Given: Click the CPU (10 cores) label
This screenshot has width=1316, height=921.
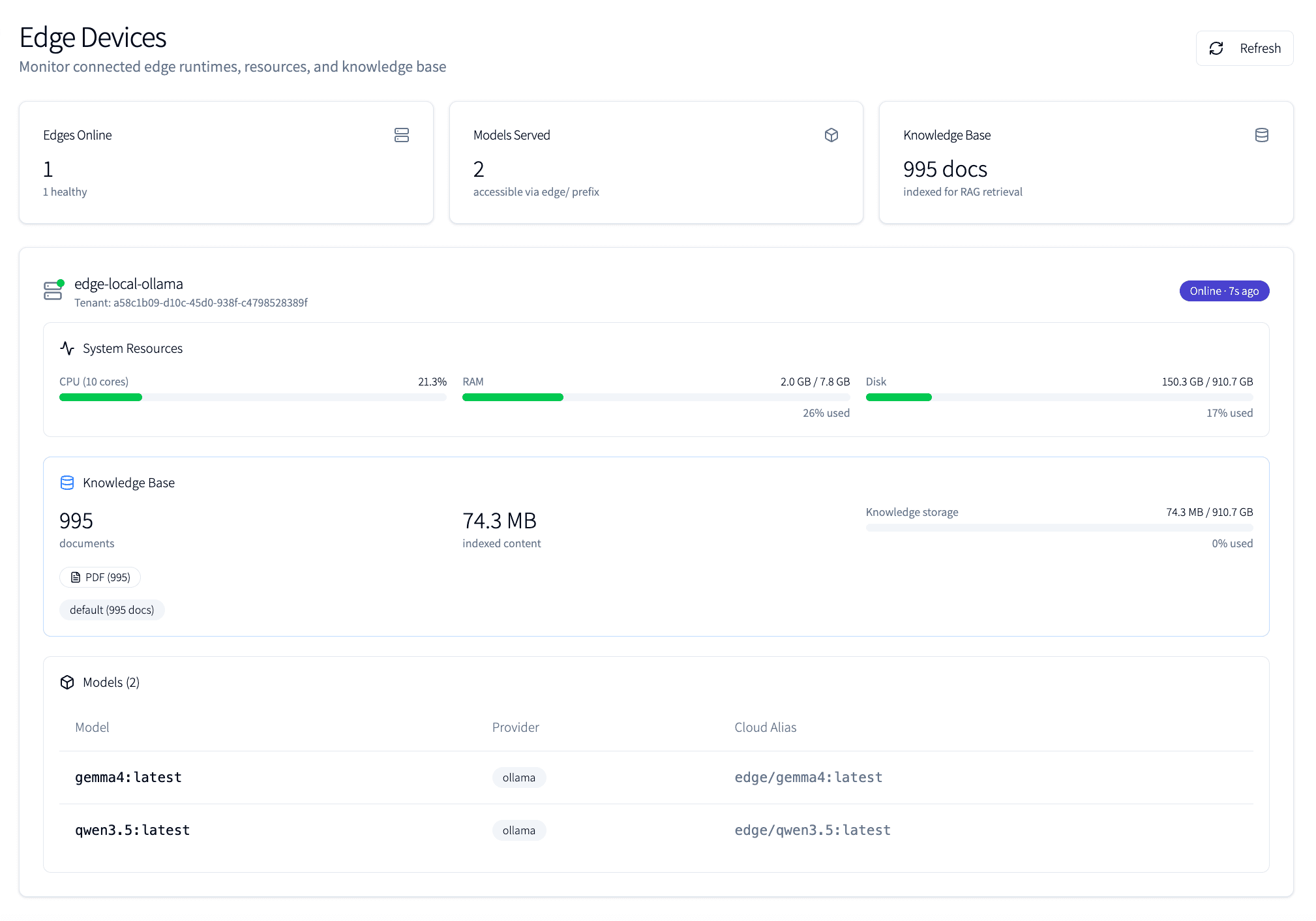Looking at the screenshot, I should pos(94,382).
